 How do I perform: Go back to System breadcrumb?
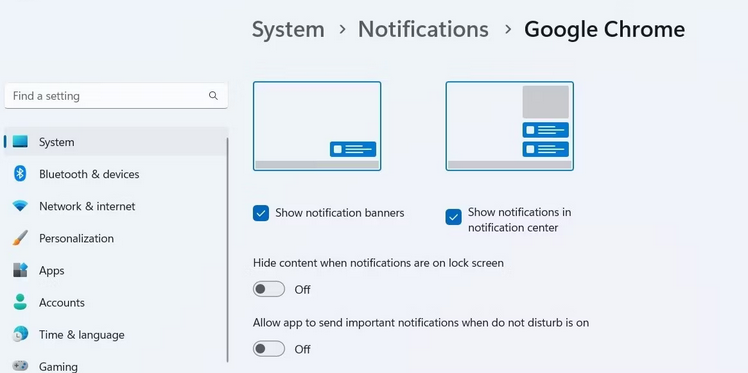click(288, 30)
